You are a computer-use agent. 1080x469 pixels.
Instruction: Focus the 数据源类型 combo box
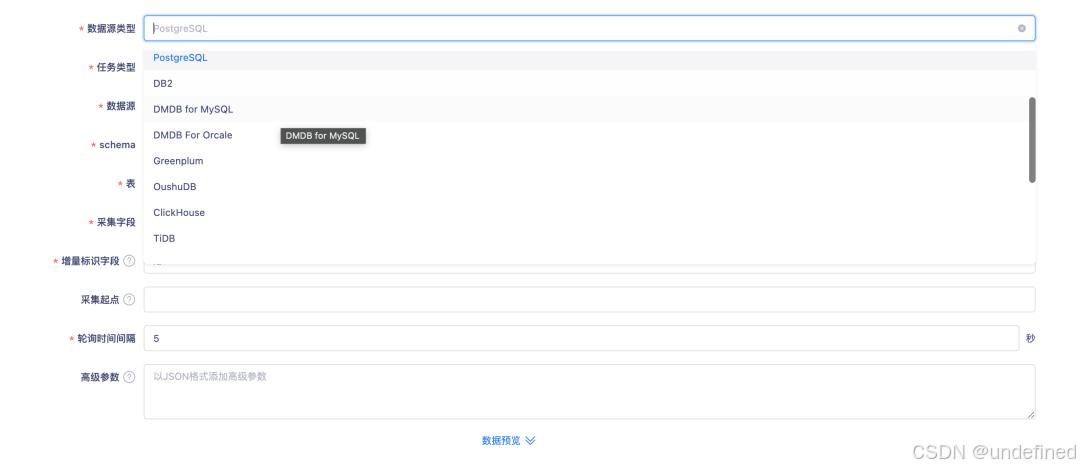[589, 28]
